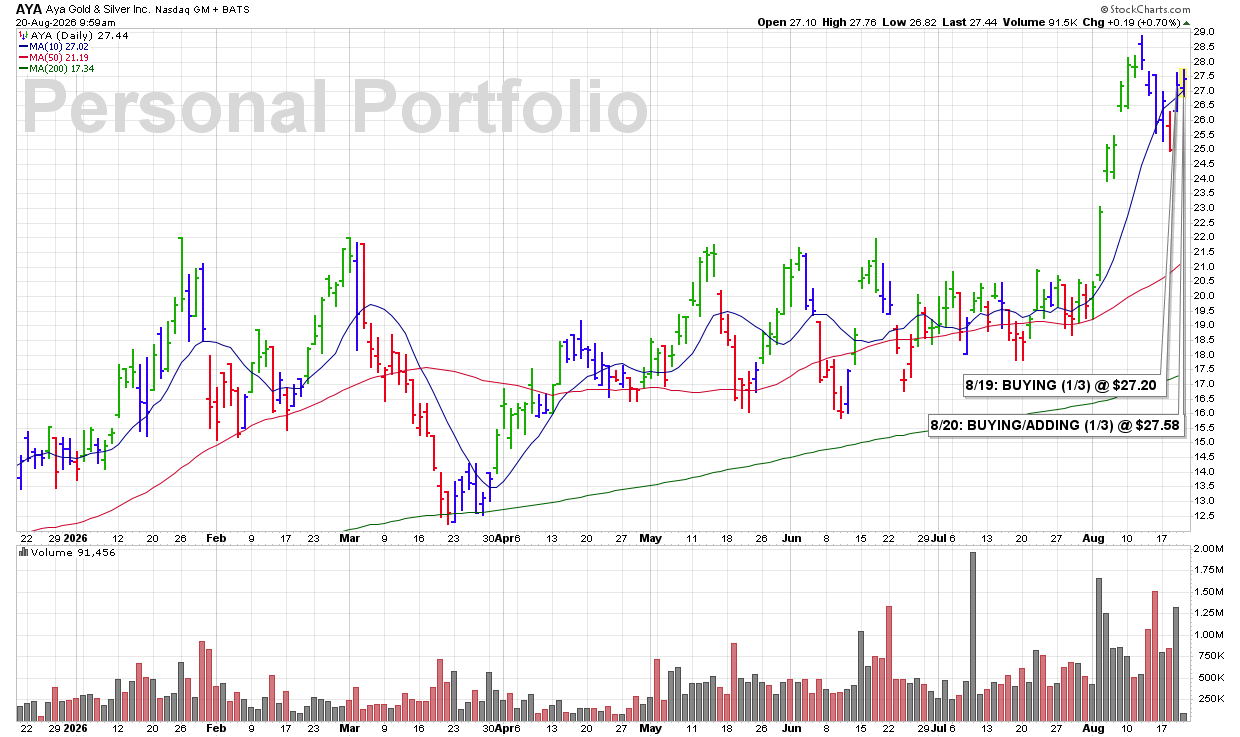Click the Mar label on the date axis

click(x=349, y=537)
